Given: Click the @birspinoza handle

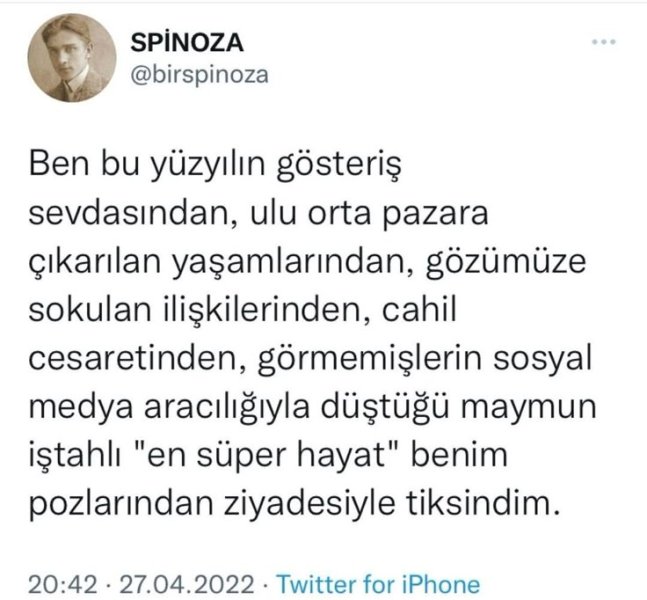Looking at the screenshot, I should [200, 76].
